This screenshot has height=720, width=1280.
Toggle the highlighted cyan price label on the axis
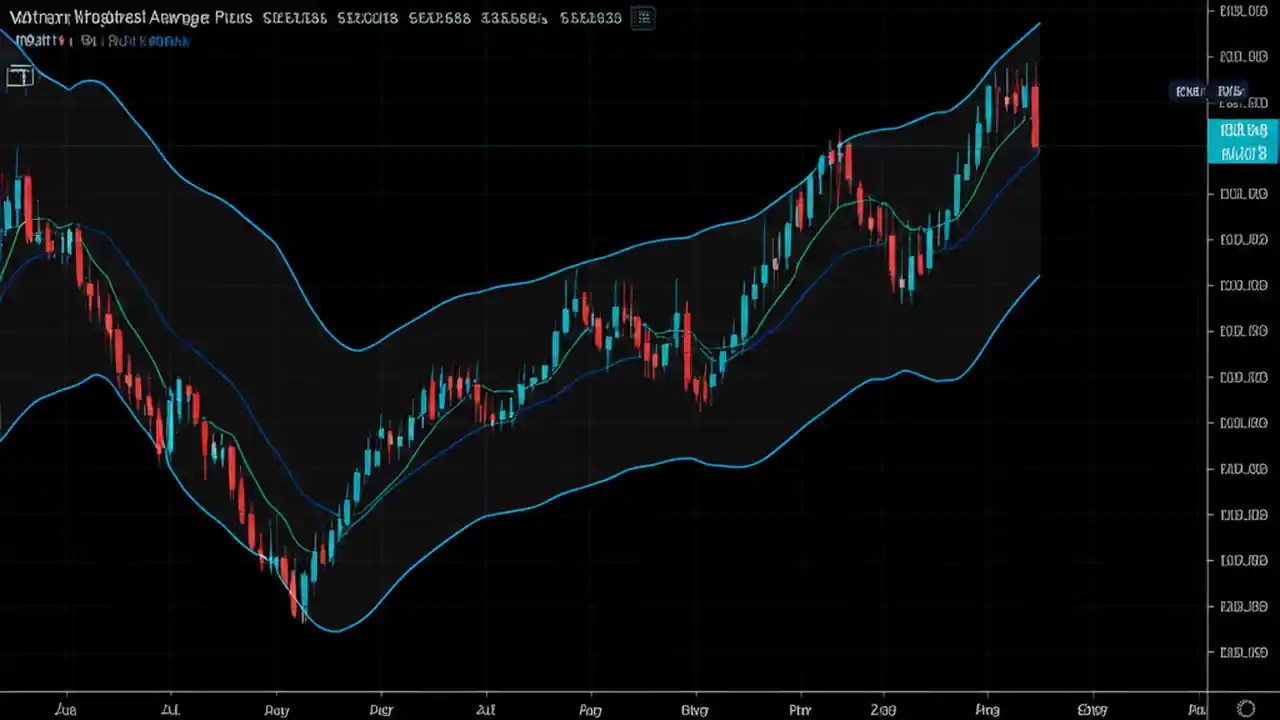coord(1242,141)
